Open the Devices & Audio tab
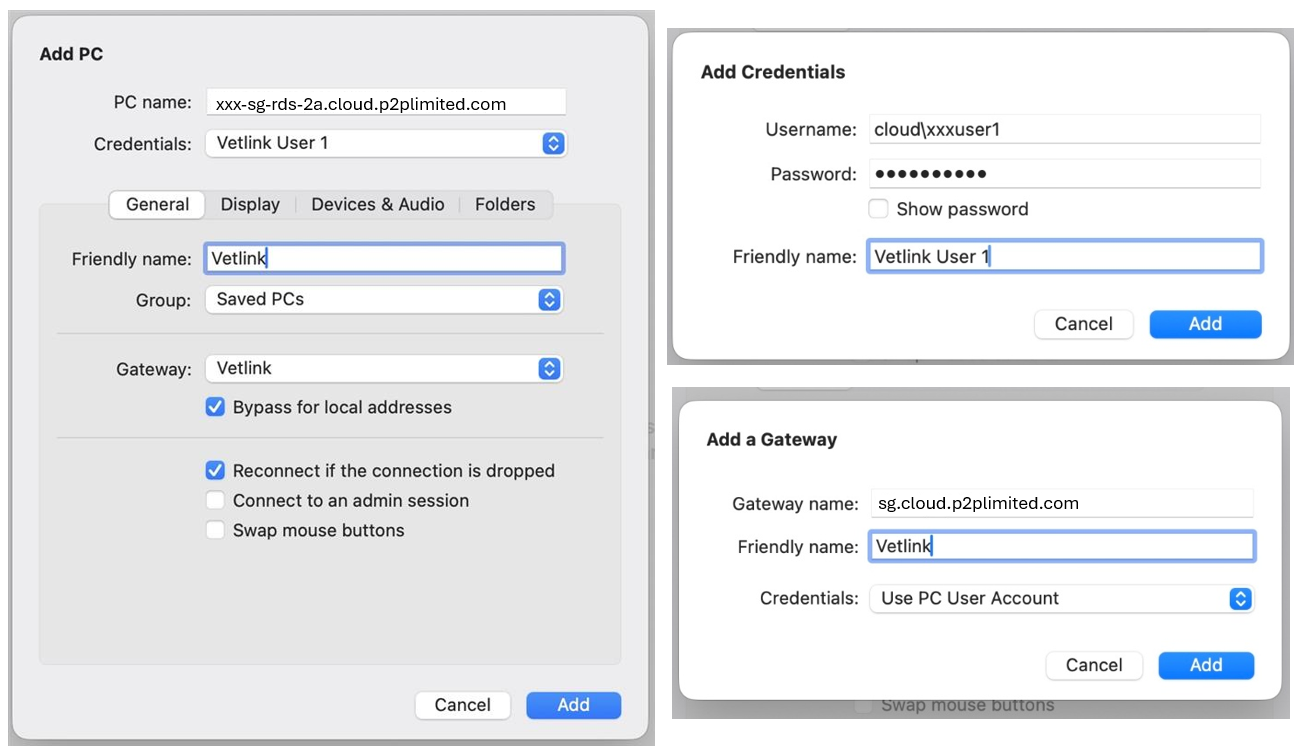Screen dimensions: 1295x750 click(377, 205)
